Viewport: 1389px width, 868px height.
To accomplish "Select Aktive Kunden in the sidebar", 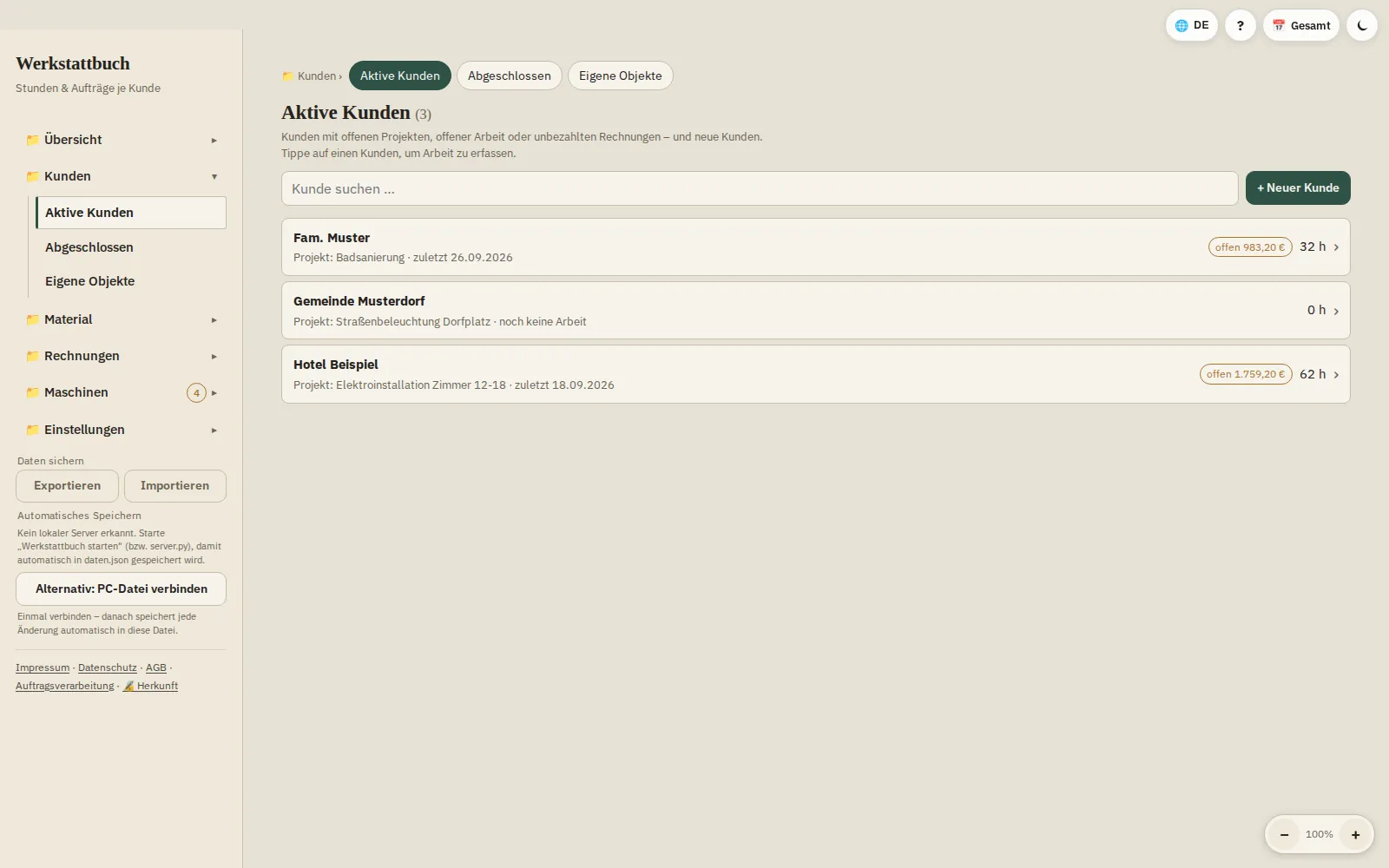I will tap(131, 213).
